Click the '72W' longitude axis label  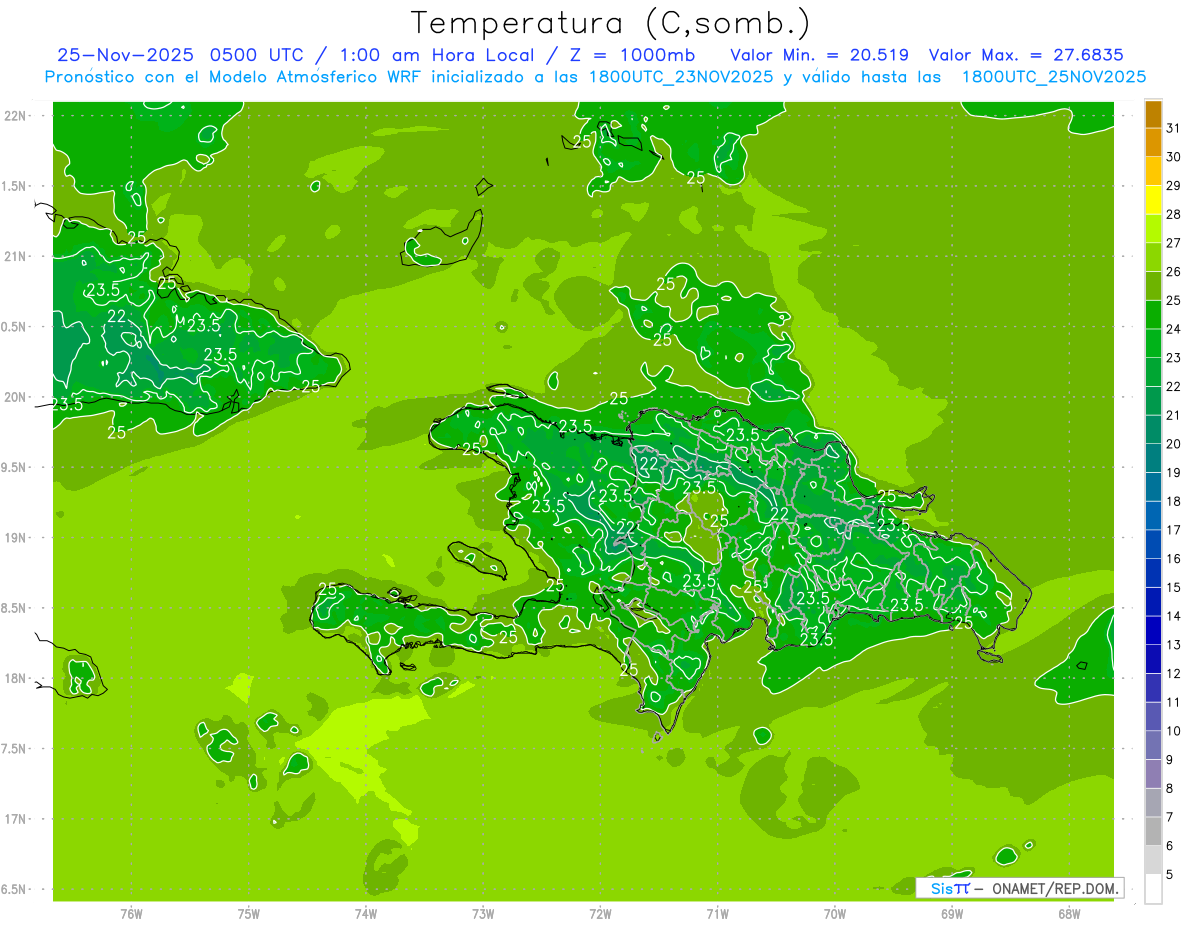[600, 914]
